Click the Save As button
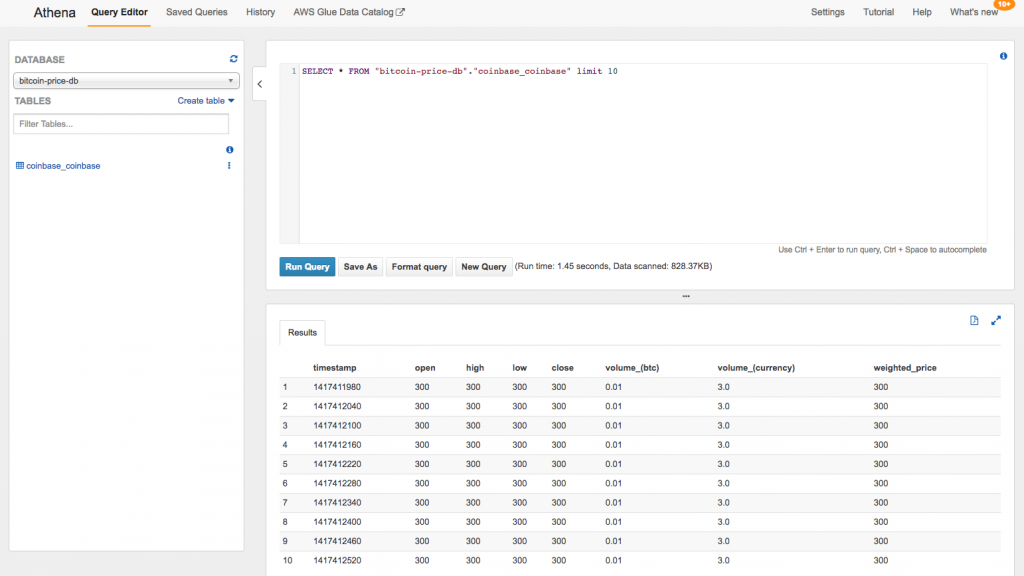Screen dimensions: 1024x576 pyautogui.click(x=360, y=267)
